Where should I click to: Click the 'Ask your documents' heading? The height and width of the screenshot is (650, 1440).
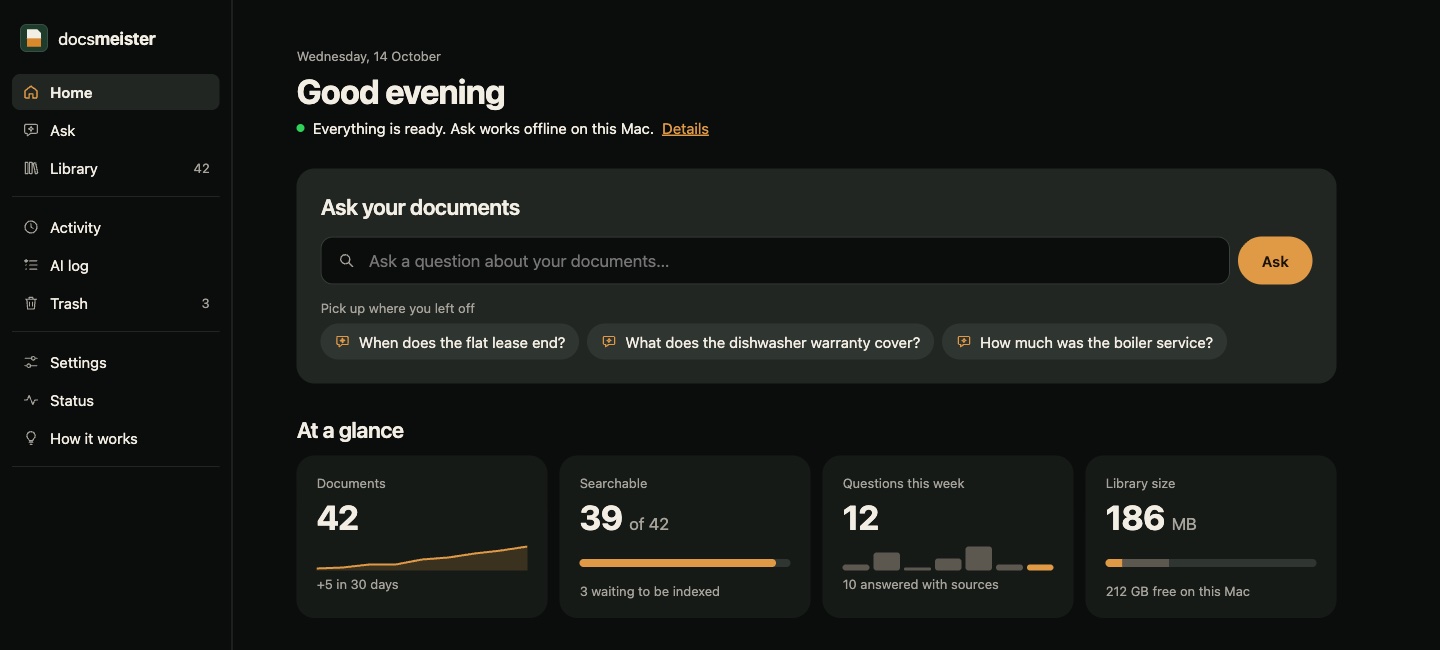pyautogui.click(x=420, y=207)
